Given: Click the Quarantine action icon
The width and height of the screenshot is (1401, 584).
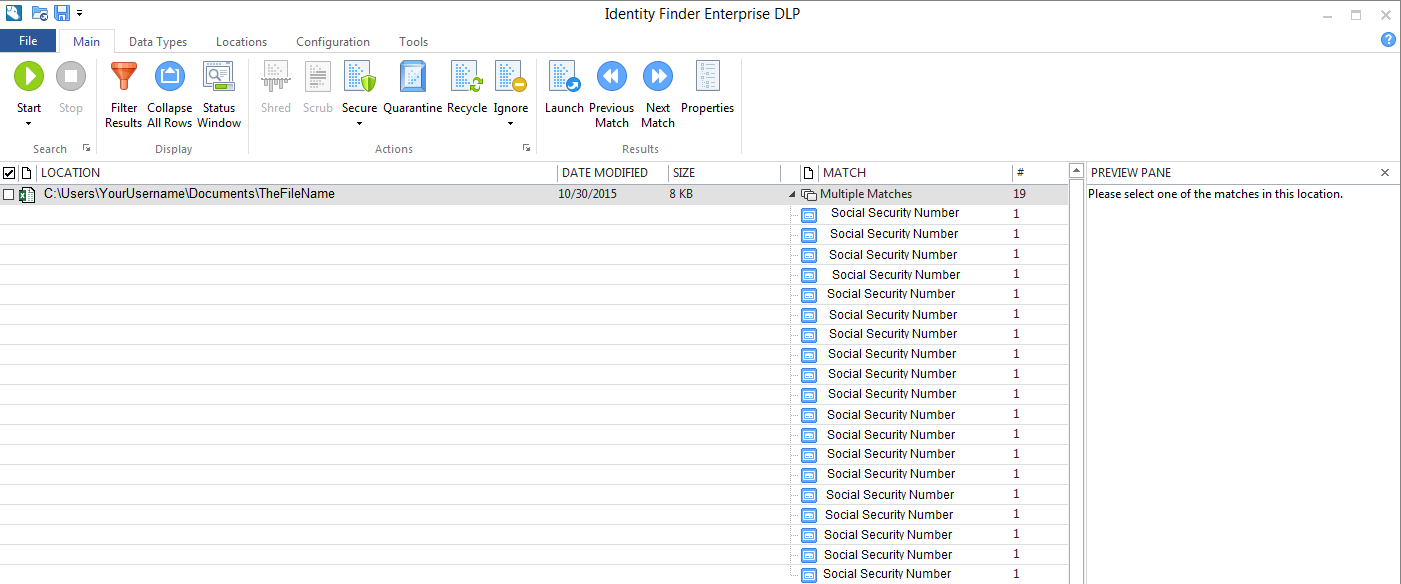Looking at the screenshot, I should [412, 77].
